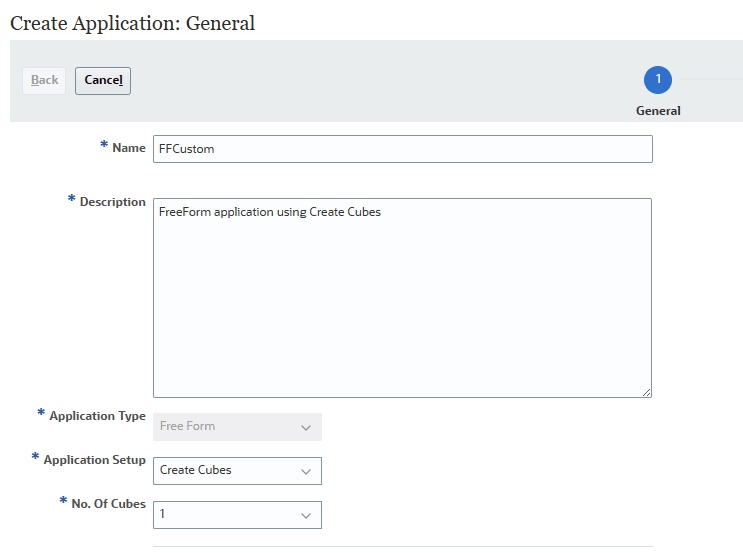743x553 pixels.
Task: Click the required asterisk beside Name
Action: (x=104, y=146)
